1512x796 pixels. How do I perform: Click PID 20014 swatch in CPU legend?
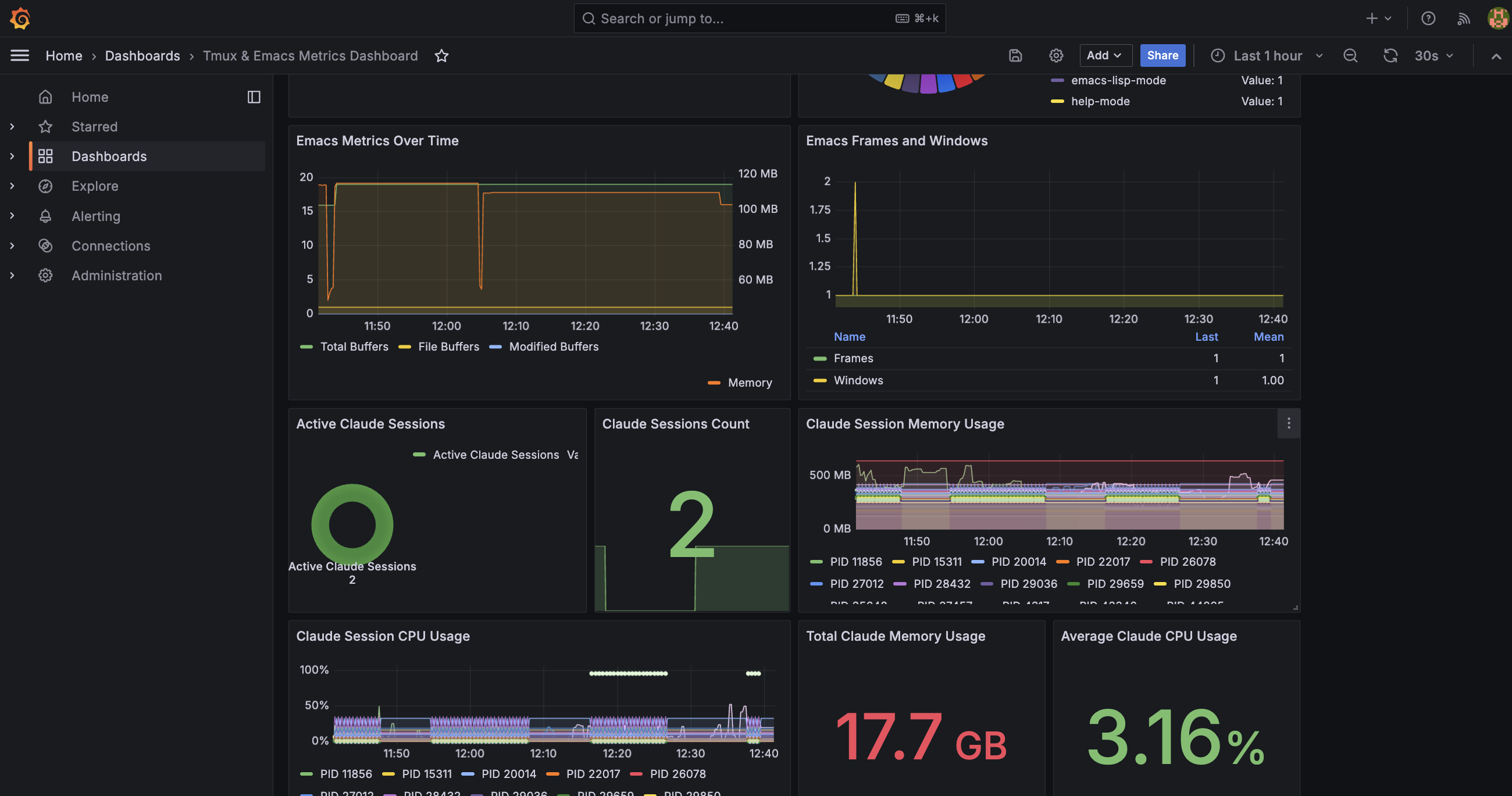(x=467, y=774)
